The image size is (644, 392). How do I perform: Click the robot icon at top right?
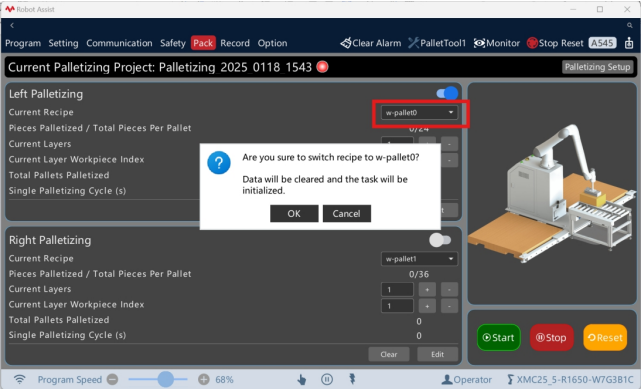[629, 43]
